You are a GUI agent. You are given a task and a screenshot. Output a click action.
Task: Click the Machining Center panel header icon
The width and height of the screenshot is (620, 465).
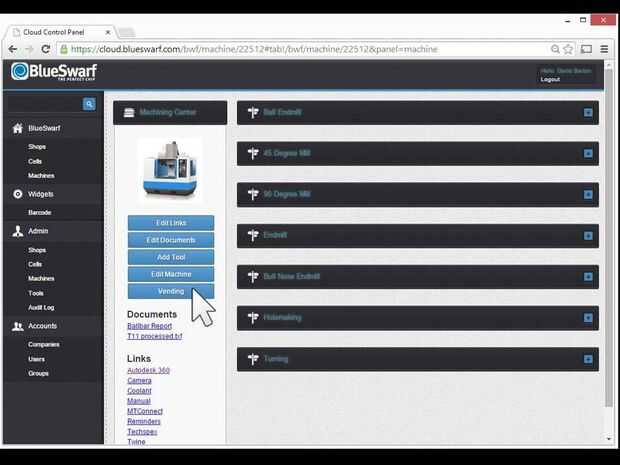click(x=129, y=113)
